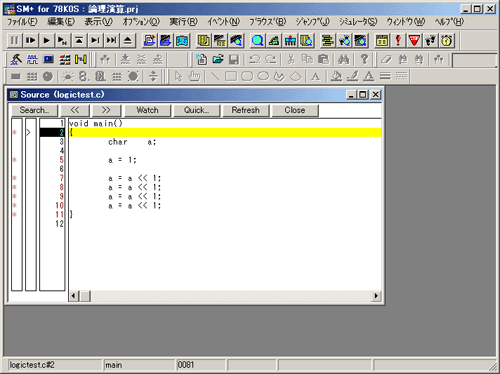The width and height of the screenshot is (500, 374).
Task: Open the 表示(V) menu
Action: pyautogui.click(x=99, y=22)
